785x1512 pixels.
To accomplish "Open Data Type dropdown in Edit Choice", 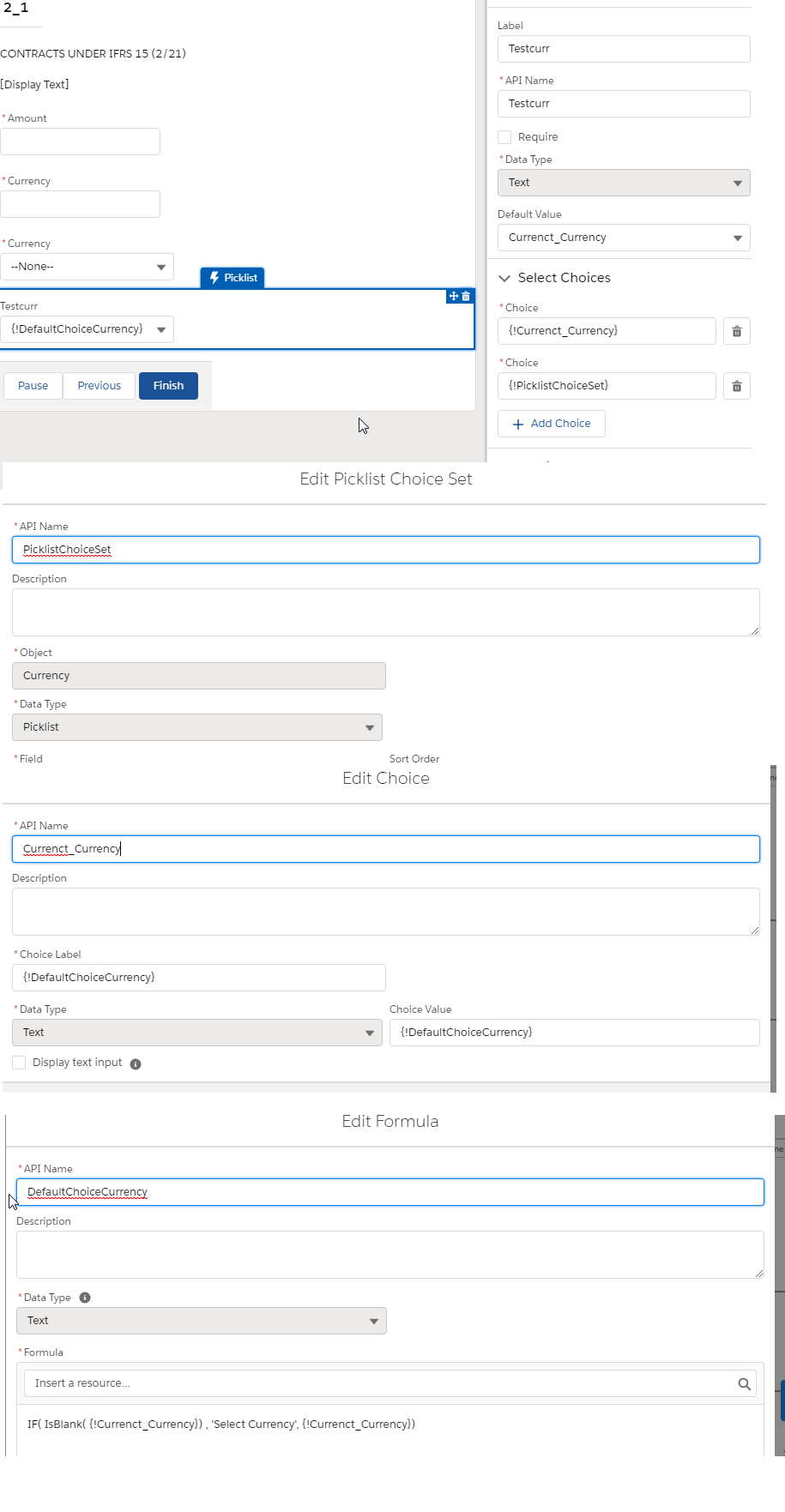I will tap(197, 1033).
